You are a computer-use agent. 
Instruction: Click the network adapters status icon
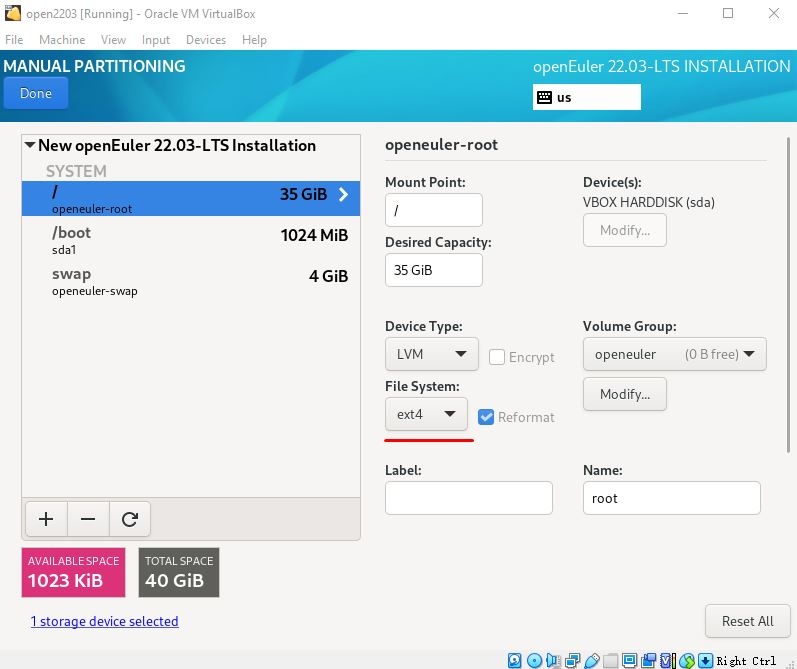572,660
